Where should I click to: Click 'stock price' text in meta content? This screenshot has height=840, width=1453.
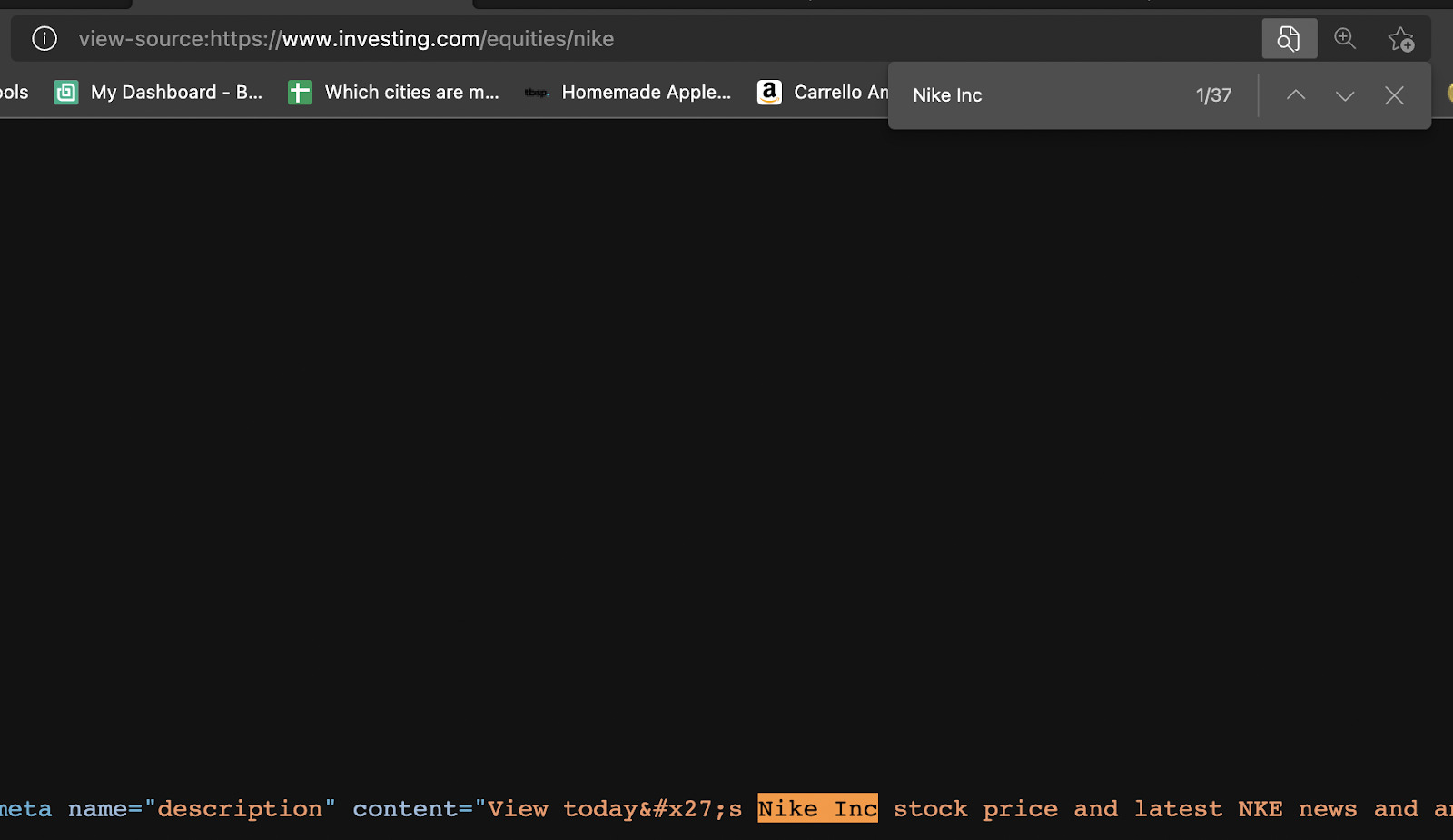click(x=975, y=809)
